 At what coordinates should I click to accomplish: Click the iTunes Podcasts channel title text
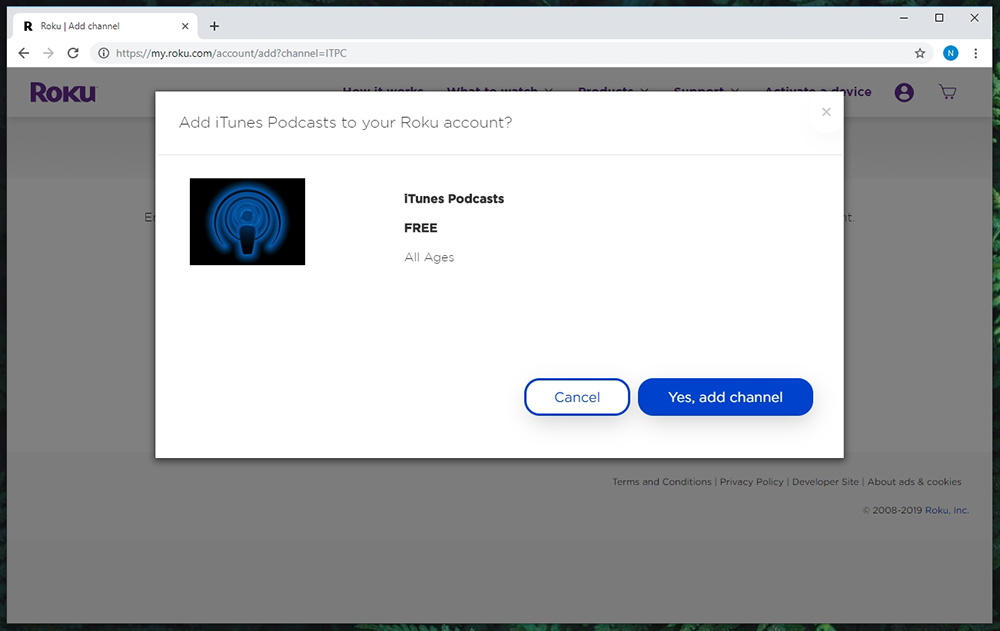click(x=454, y=199)
